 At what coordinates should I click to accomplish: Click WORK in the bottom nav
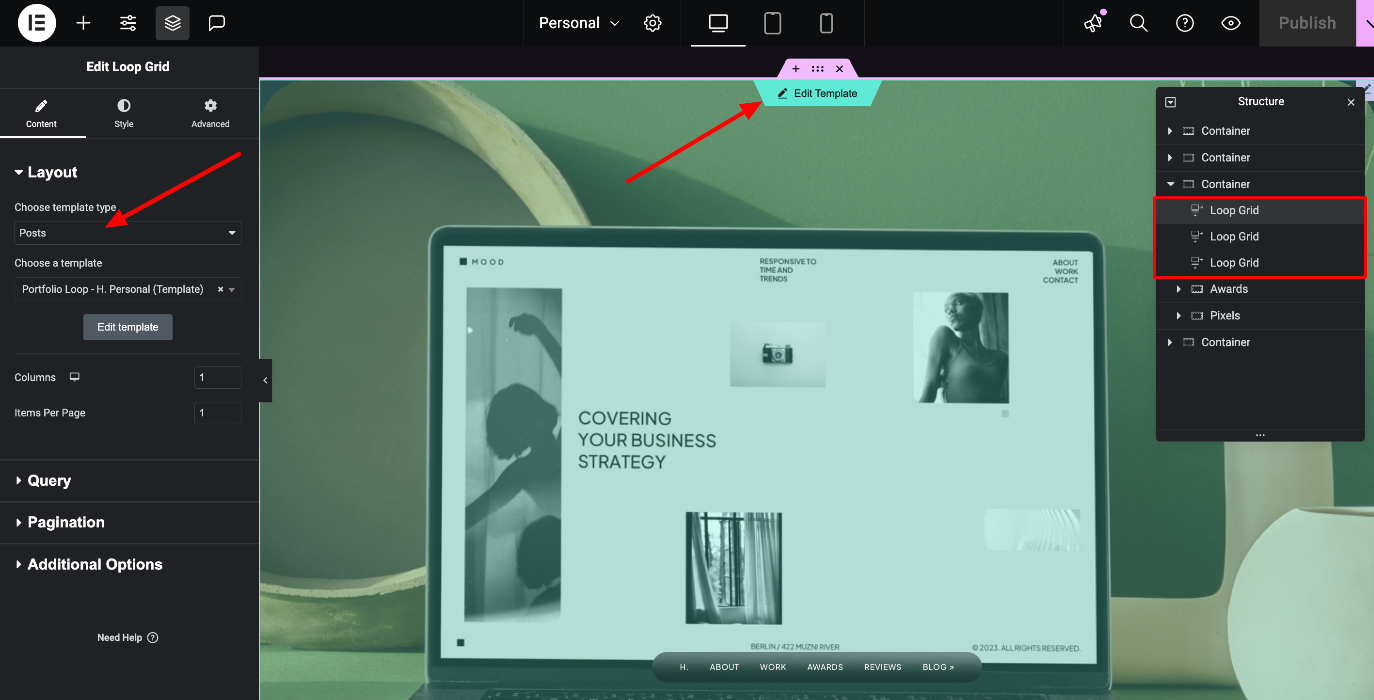(x=773, y=667)
